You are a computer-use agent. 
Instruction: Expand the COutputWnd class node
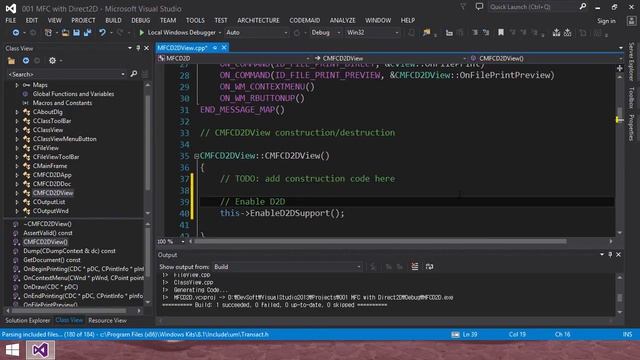17,211
